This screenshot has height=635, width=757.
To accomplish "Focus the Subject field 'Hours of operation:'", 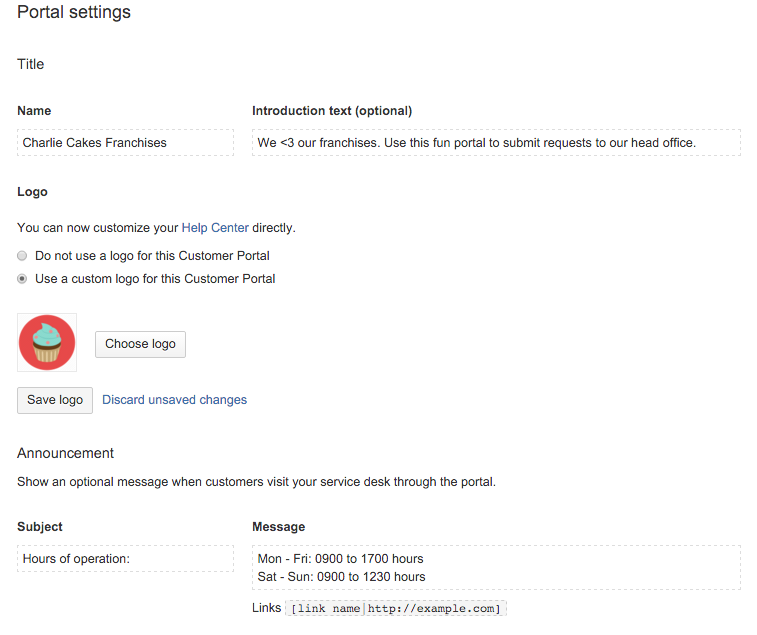I will tap(126, 559).
